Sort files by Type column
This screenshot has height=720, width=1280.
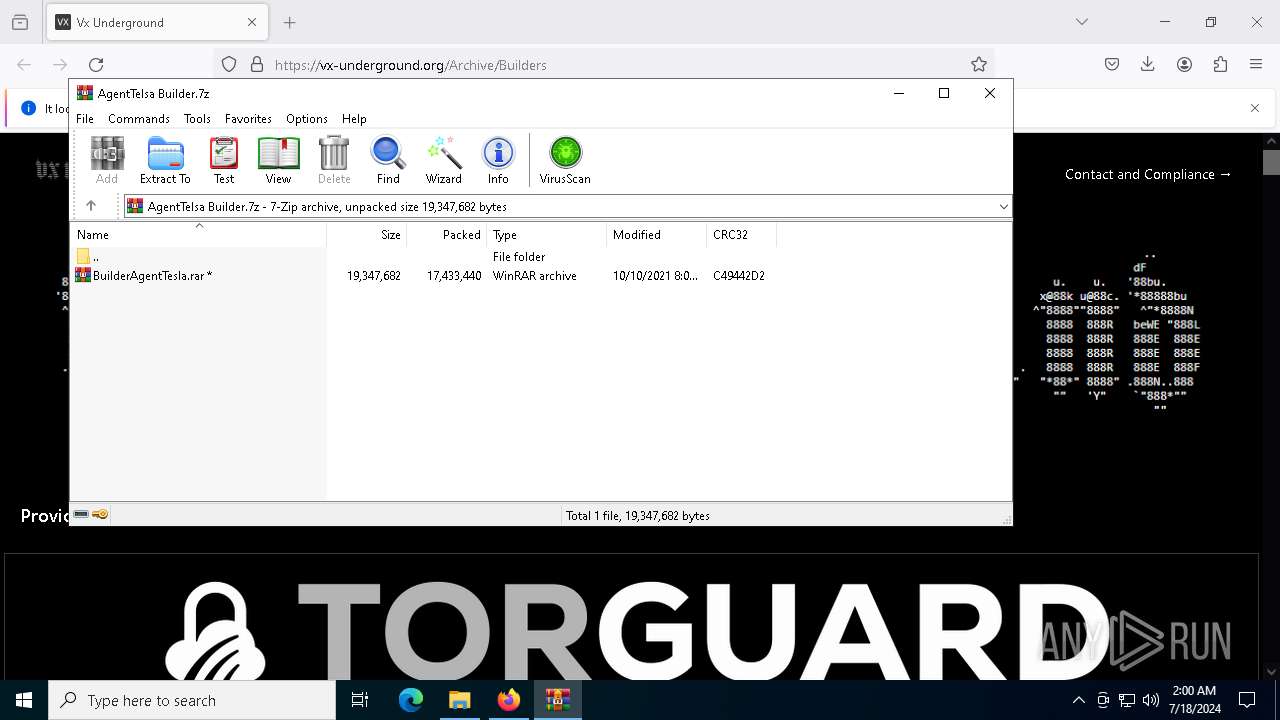pyautogui.click(x=547, y=234)
